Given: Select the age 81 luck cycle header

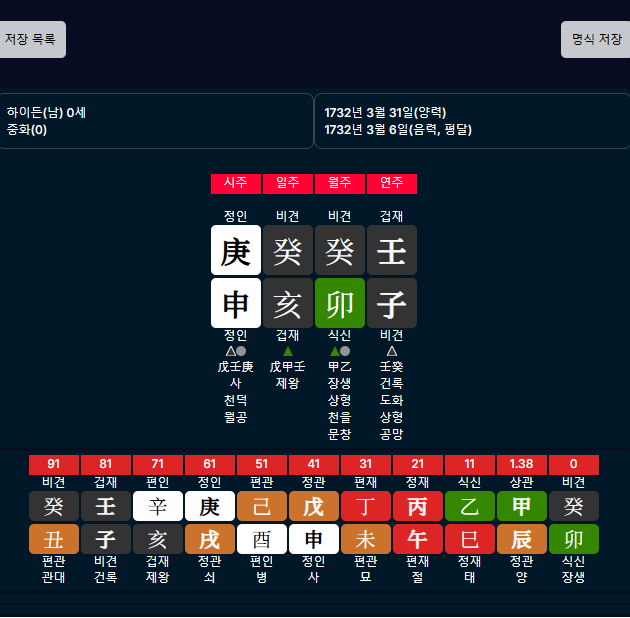Looking at the screenshot, I should click(106, 465).
